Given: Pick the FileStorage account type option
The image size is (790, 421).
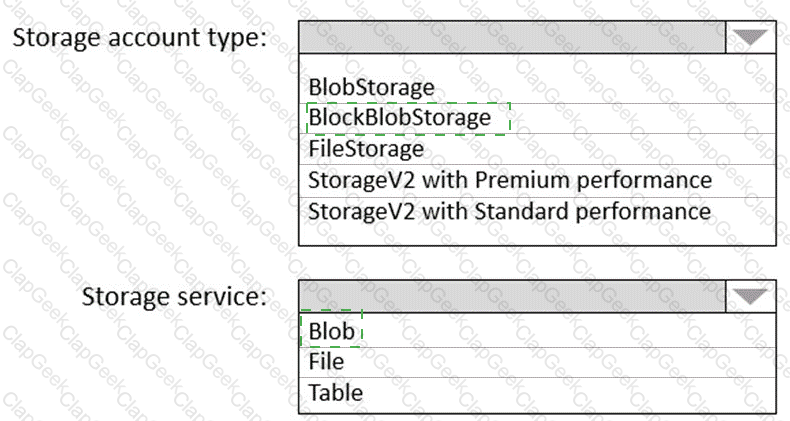Looking at the screenshot, I should point(366,149).
